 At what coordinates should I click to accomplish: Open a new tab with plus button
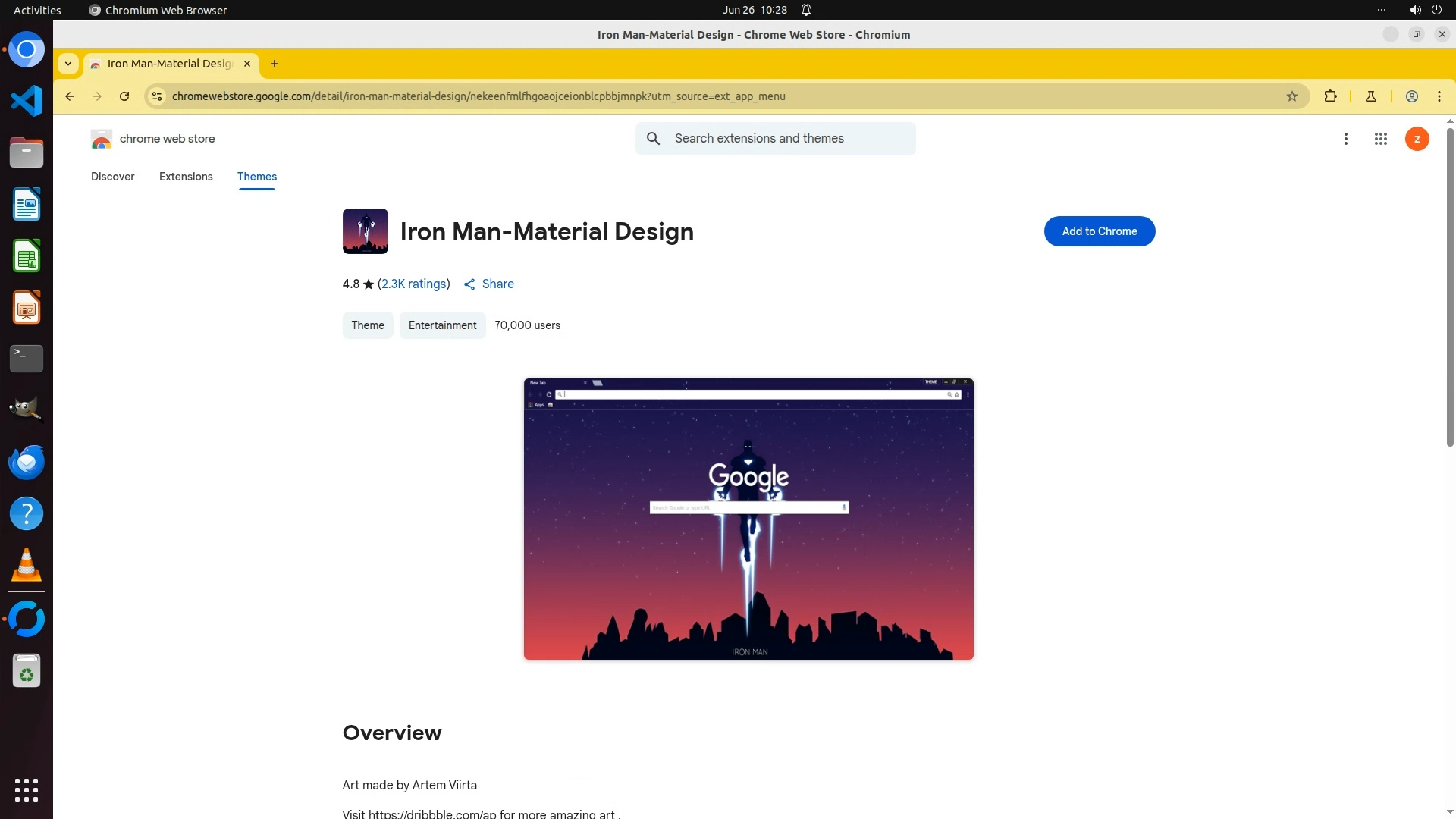point(275,64)
